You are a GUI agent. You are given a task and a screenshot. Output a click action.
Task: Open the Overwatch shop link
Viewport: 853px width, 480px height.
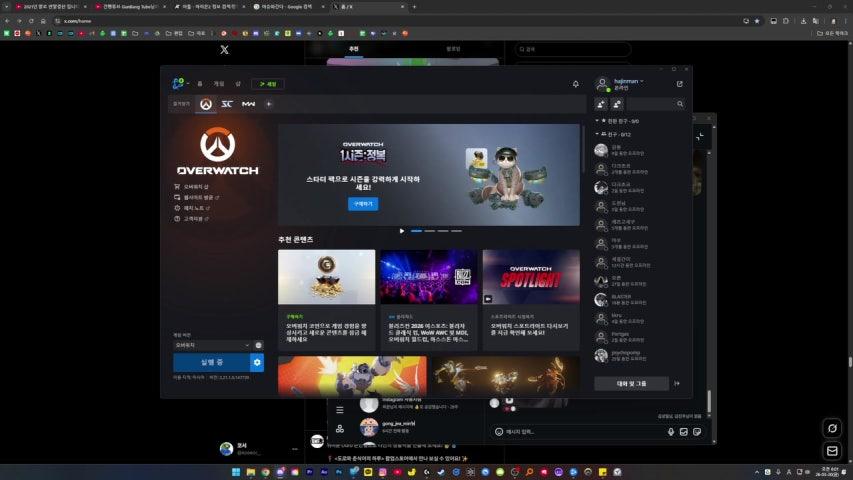point(191,187)
